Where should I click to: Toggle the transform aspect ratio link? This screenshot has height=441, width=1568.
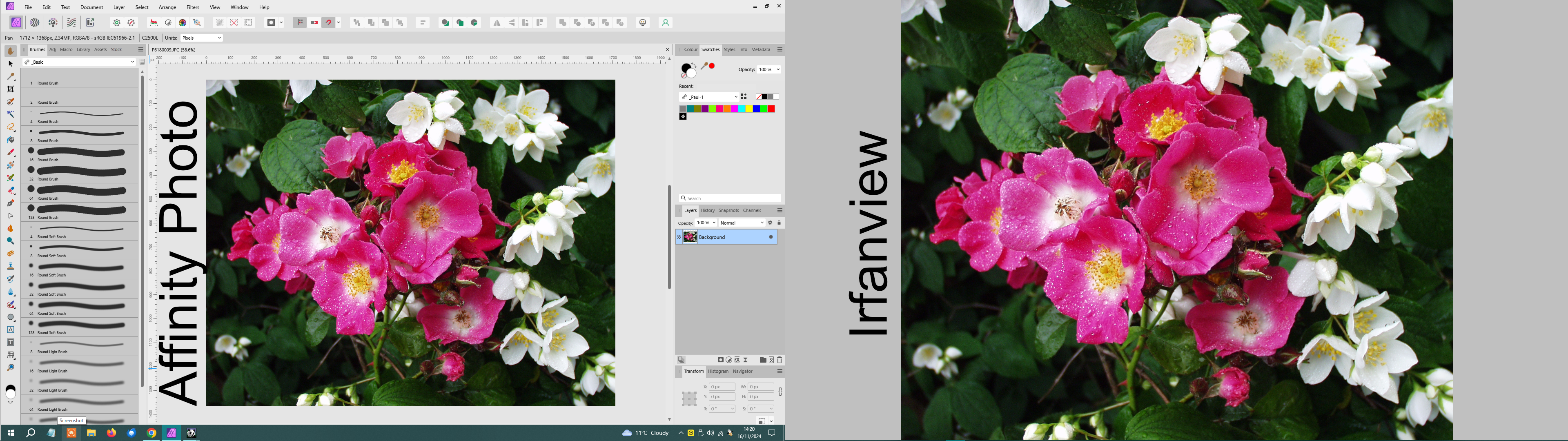[x=780, y=392]
